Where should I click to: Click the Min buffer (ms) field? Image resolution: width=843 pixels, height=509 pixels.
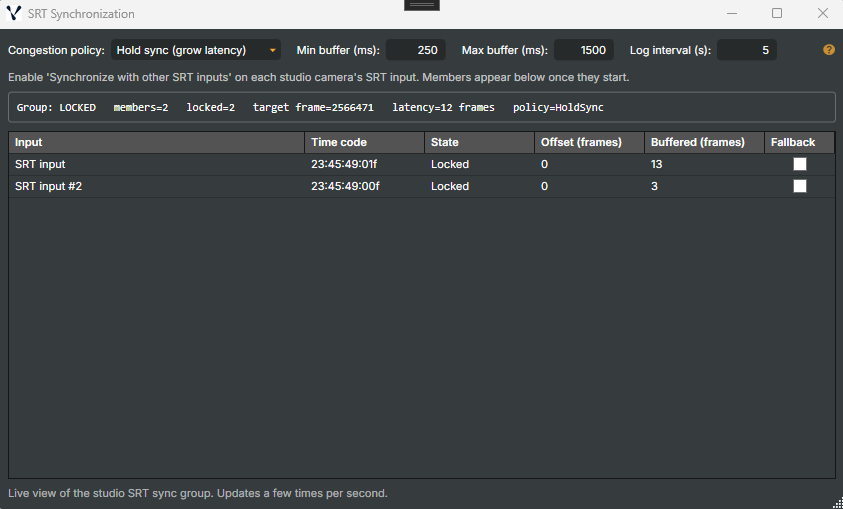coord(416,50)
